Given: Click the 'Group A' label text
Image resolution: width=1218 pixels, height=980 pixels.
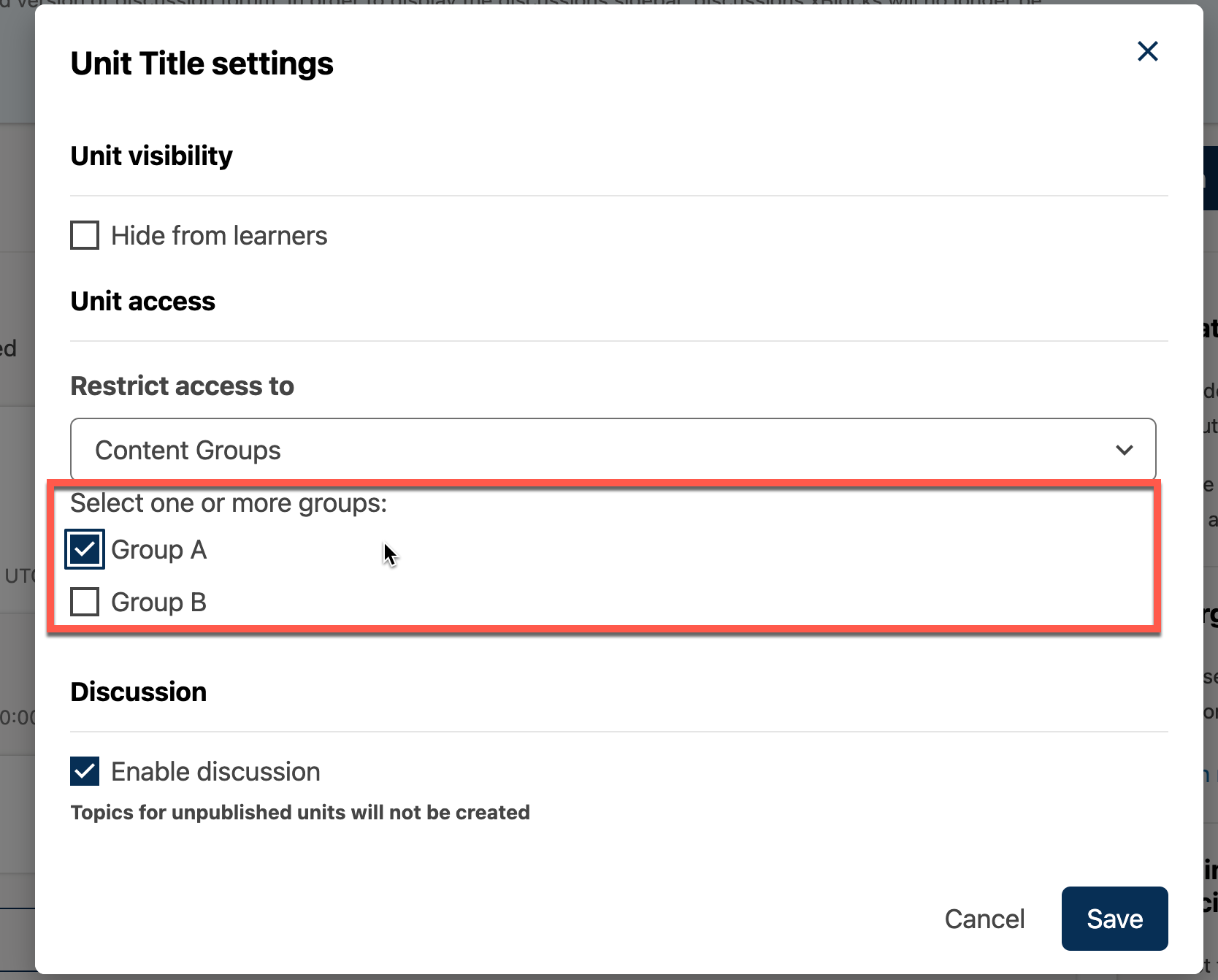Looking at the screenshot, I should [x=158, y=550].
